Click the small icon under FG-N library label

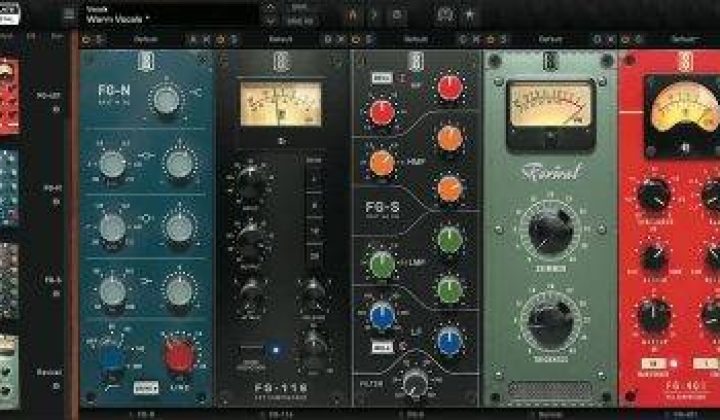point(56,202)
